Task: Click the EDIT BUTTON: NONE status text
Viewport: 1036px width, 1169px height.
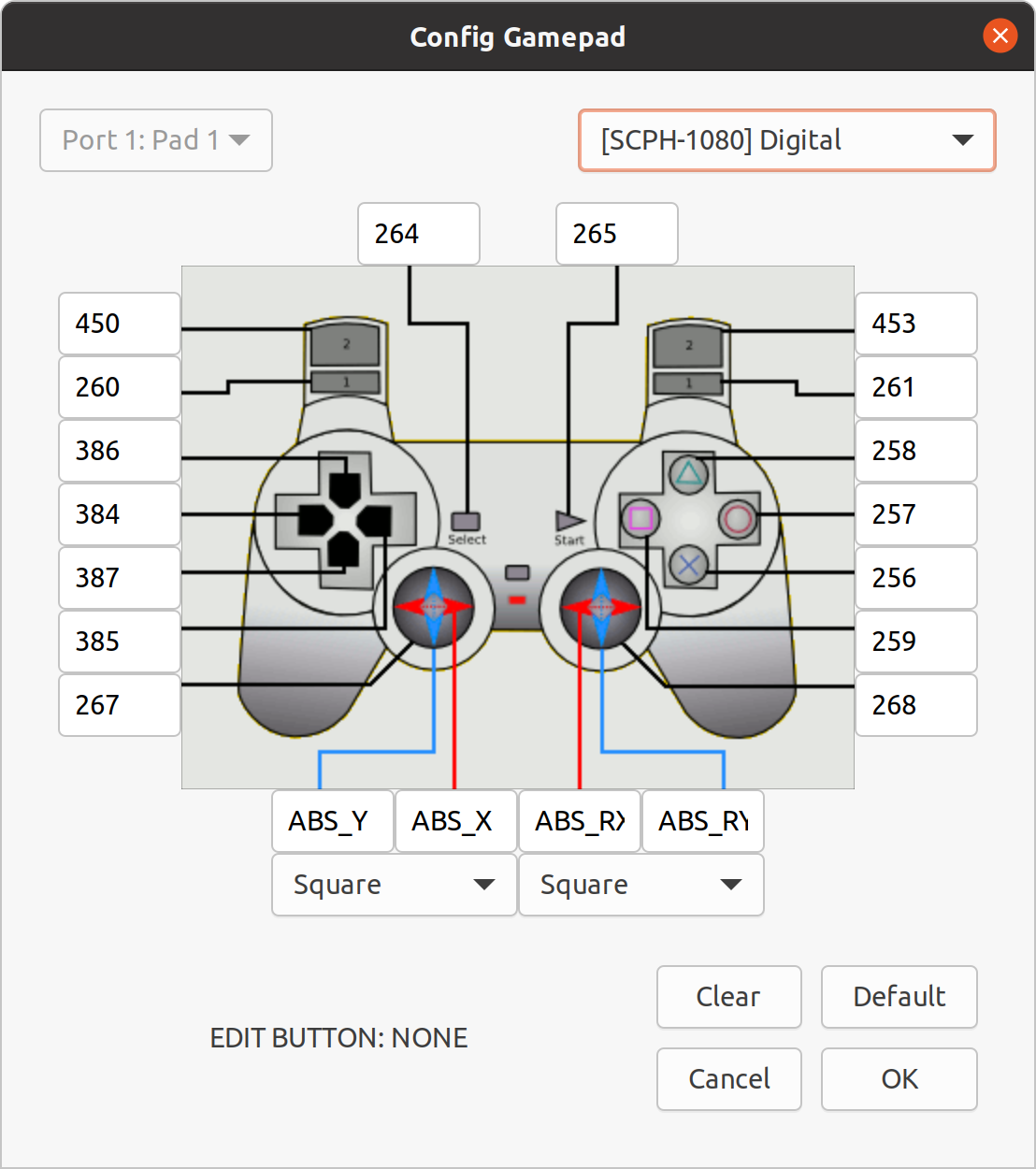Action: click(338, 1038)
